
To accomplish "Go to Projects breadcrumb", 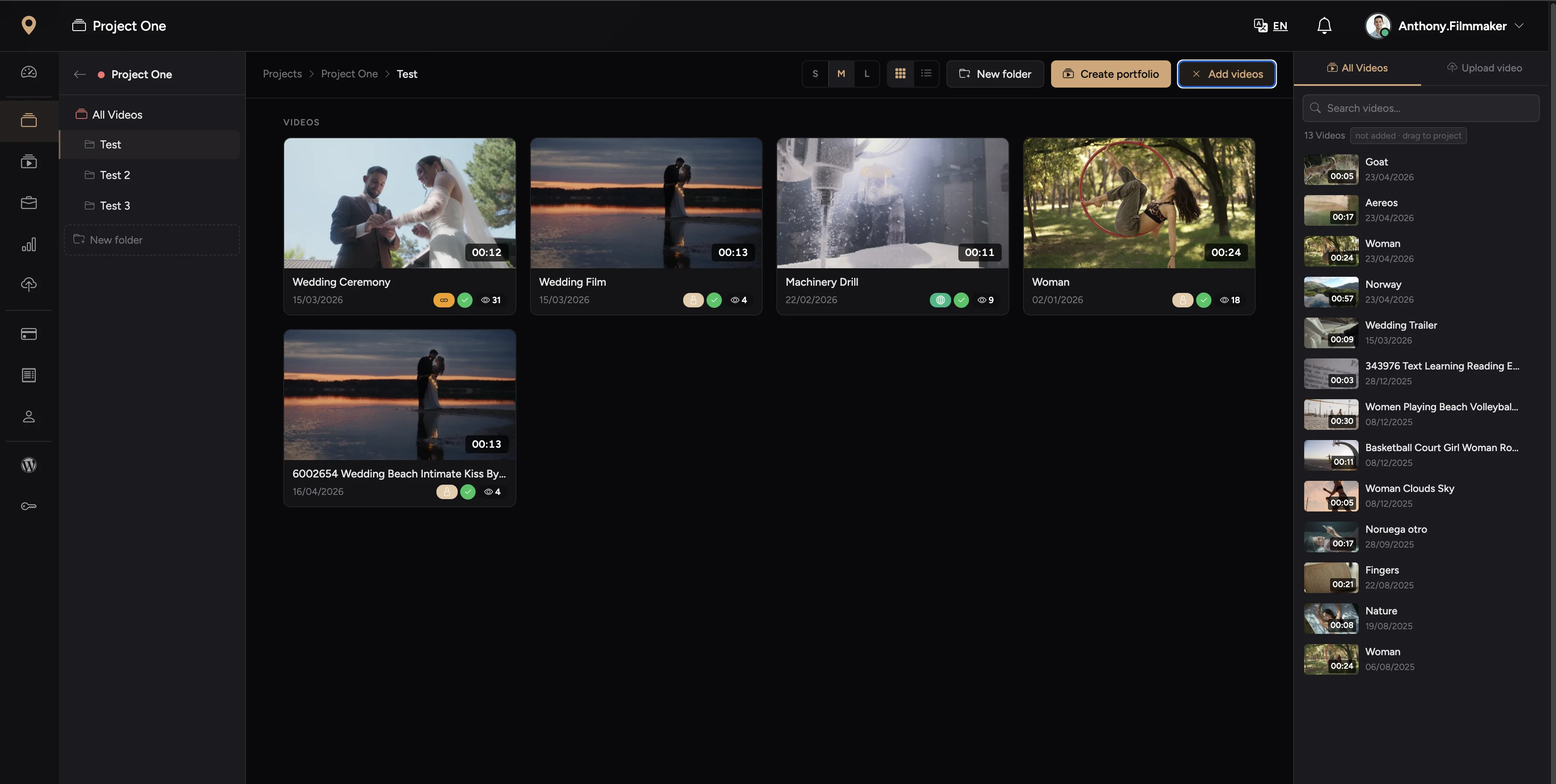I will (x=282, y=74).
